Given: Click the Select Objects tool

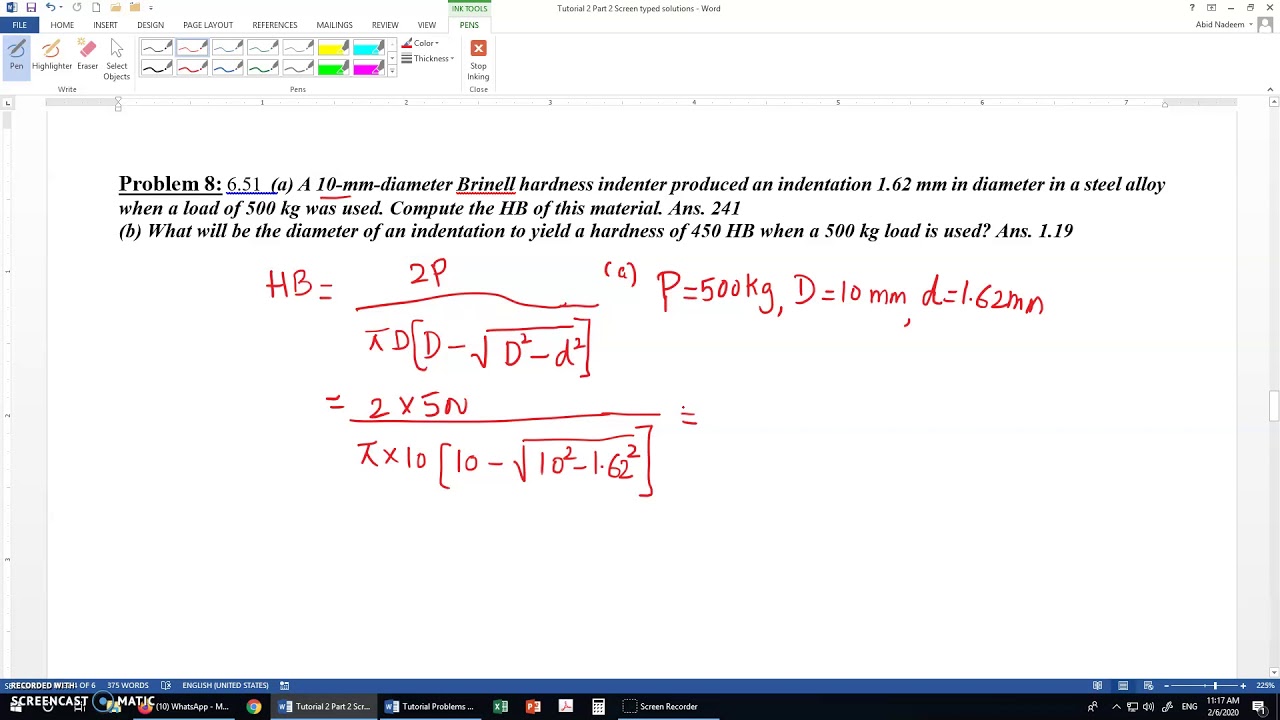Looking at the screenshot, I should pos(117,60).
